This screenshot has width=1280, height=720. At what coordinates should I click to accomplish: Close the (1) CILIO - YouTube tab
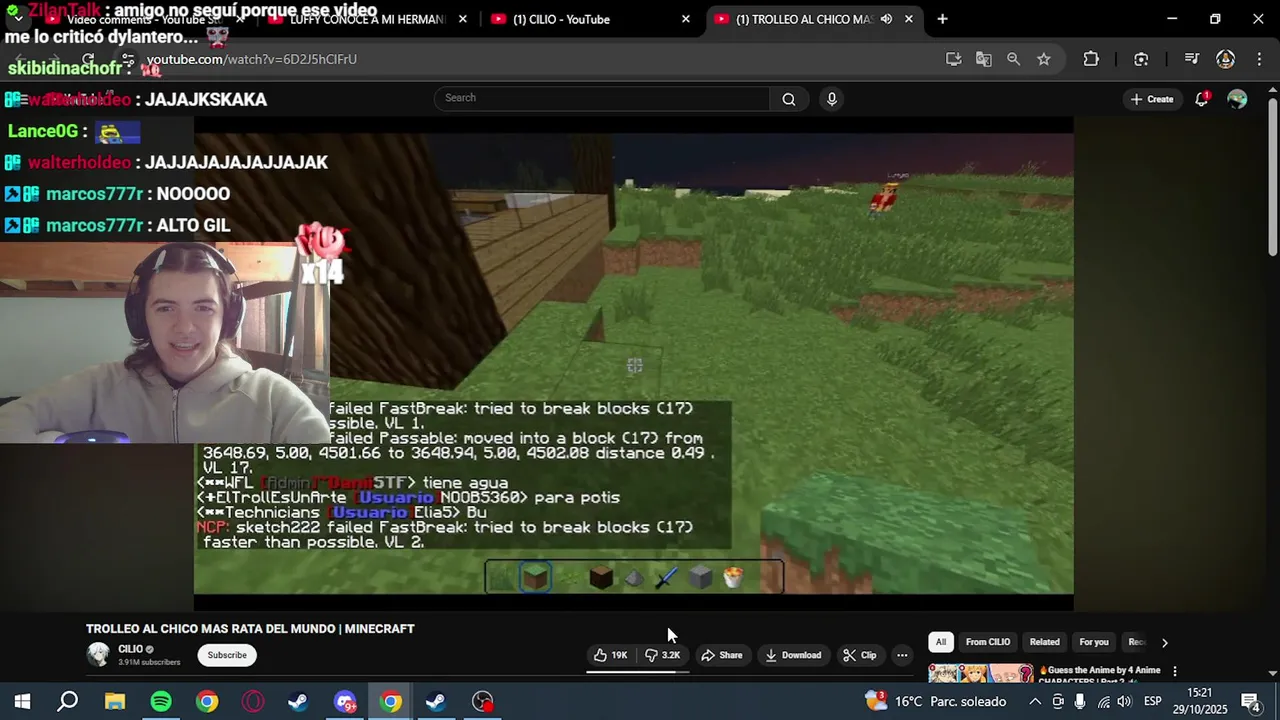(x=685, y=19)
